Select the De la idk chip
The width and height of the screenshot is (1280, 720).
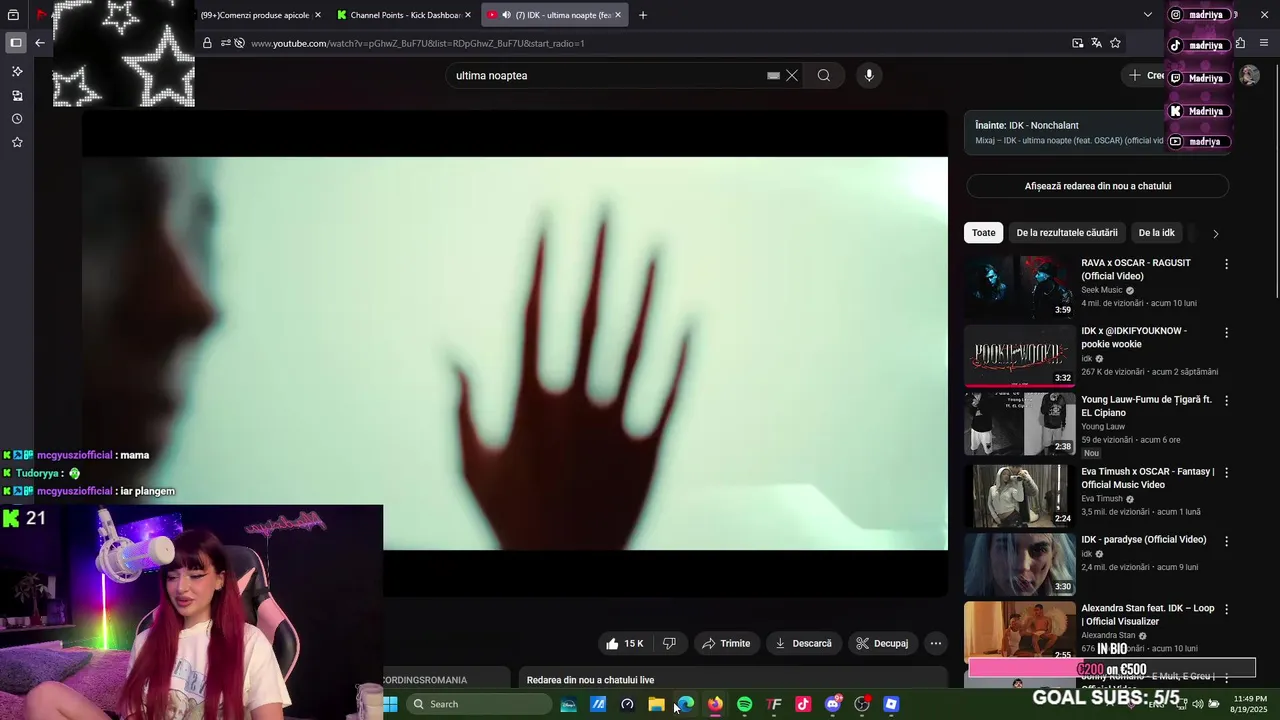point(1156,233)
